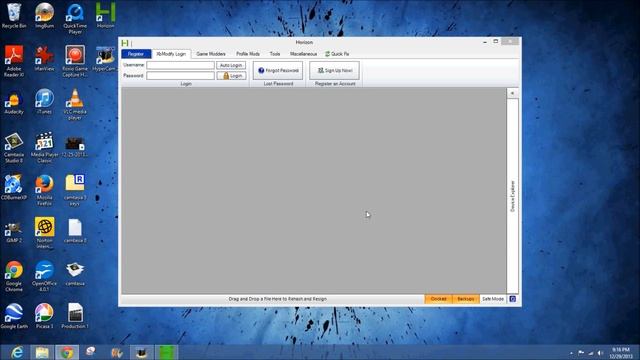Toggle the Docked option in status bar

438,299
